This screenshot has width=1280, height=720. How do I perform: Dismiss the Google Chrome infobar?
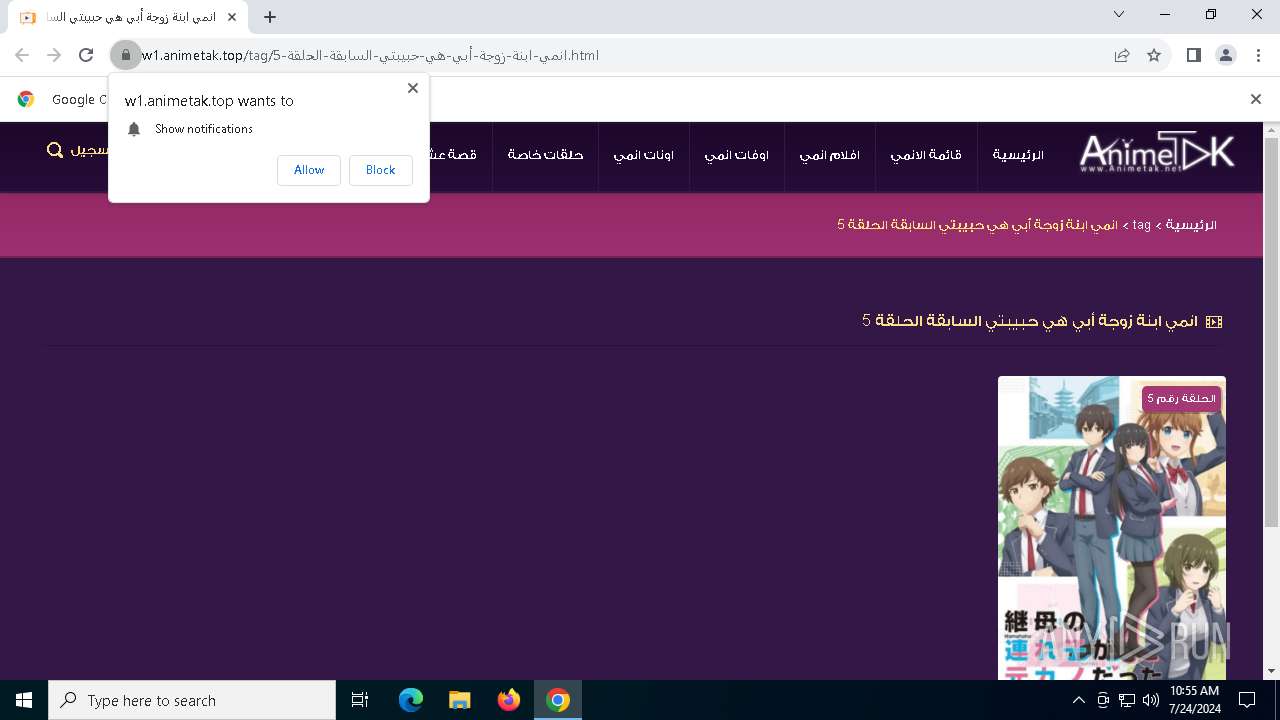pyautogui.click(x=1255, y=99)
